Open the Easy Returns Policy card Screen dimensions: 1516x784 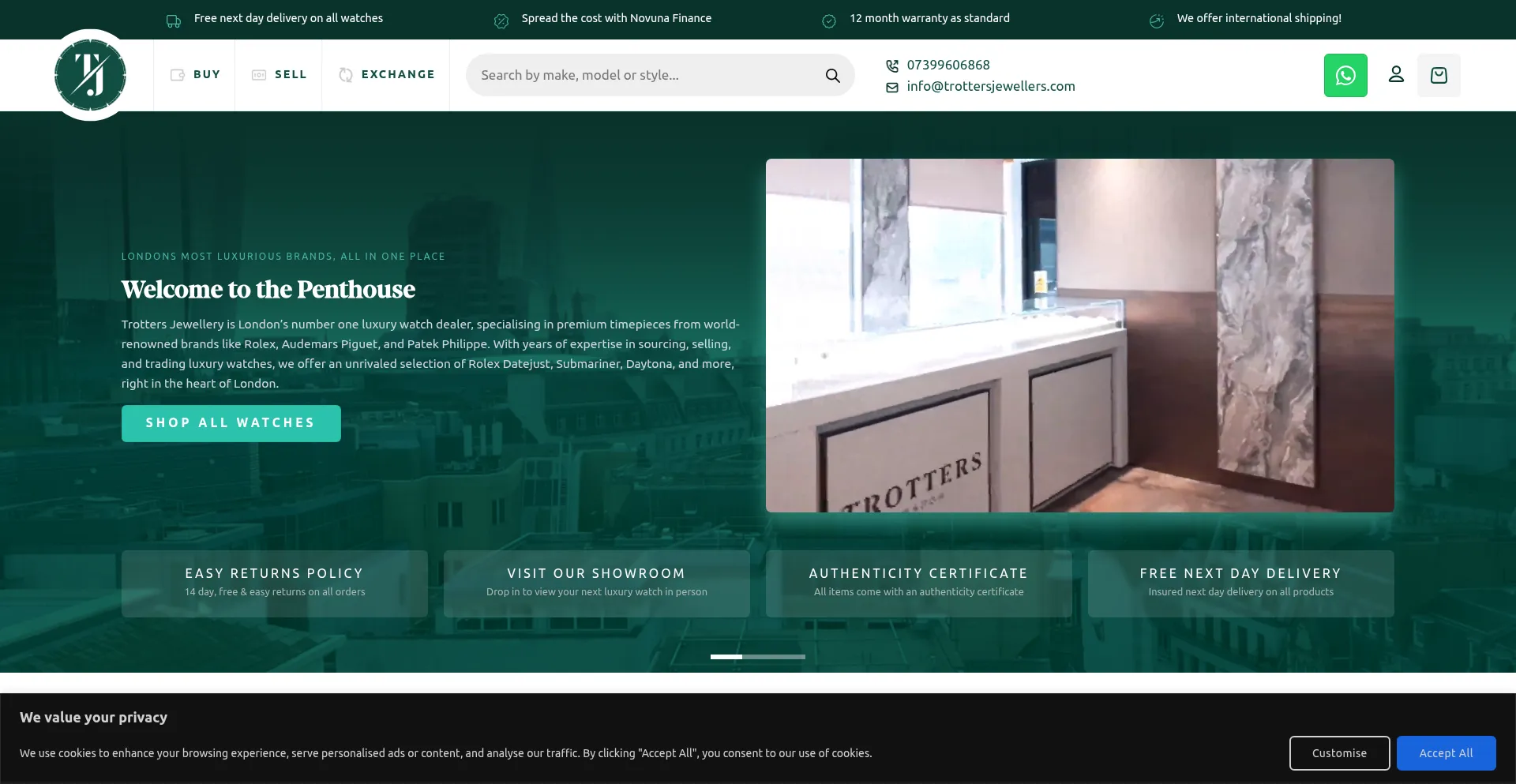(275, 583)
